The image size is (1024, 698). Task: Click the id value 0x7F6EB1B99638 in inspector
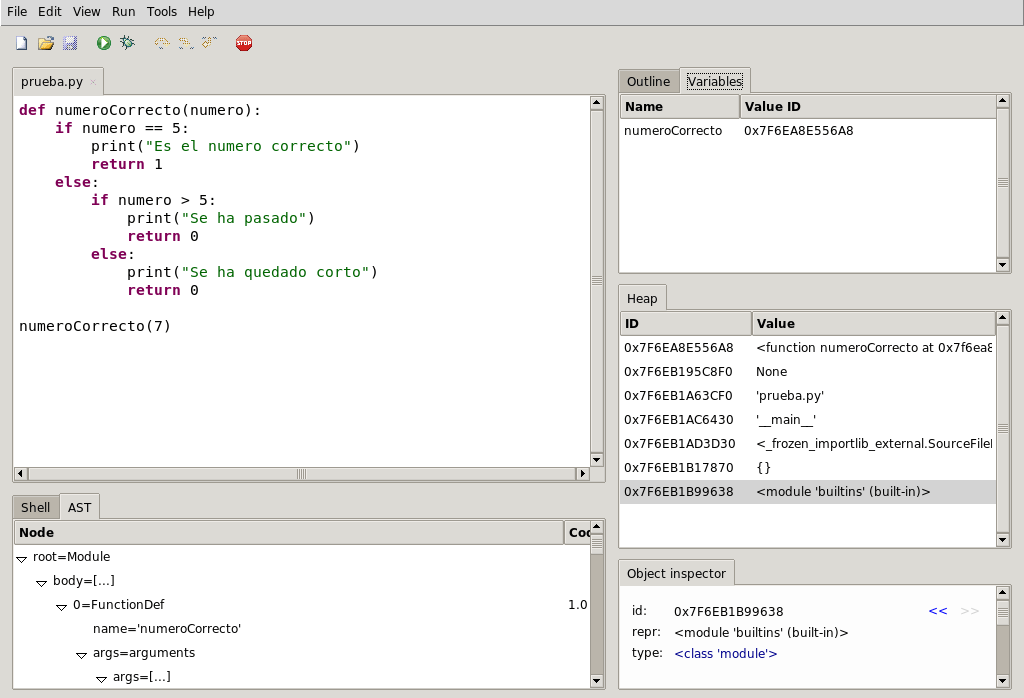[x=728, y=612]
